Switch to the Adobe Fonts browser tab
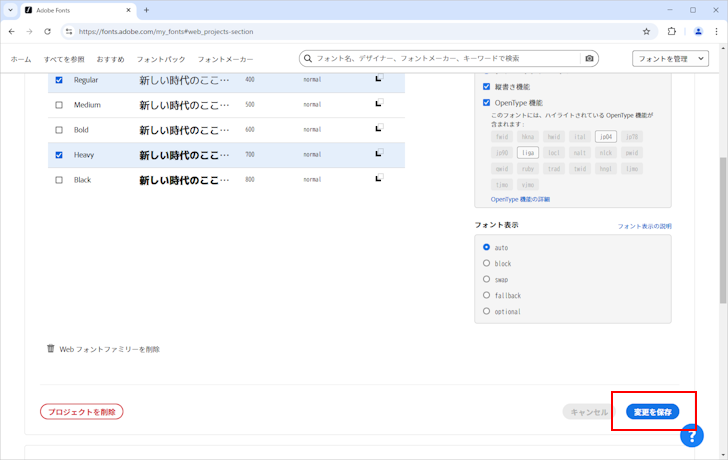Viewport: 728px width, 460px height. coord(78,10)
